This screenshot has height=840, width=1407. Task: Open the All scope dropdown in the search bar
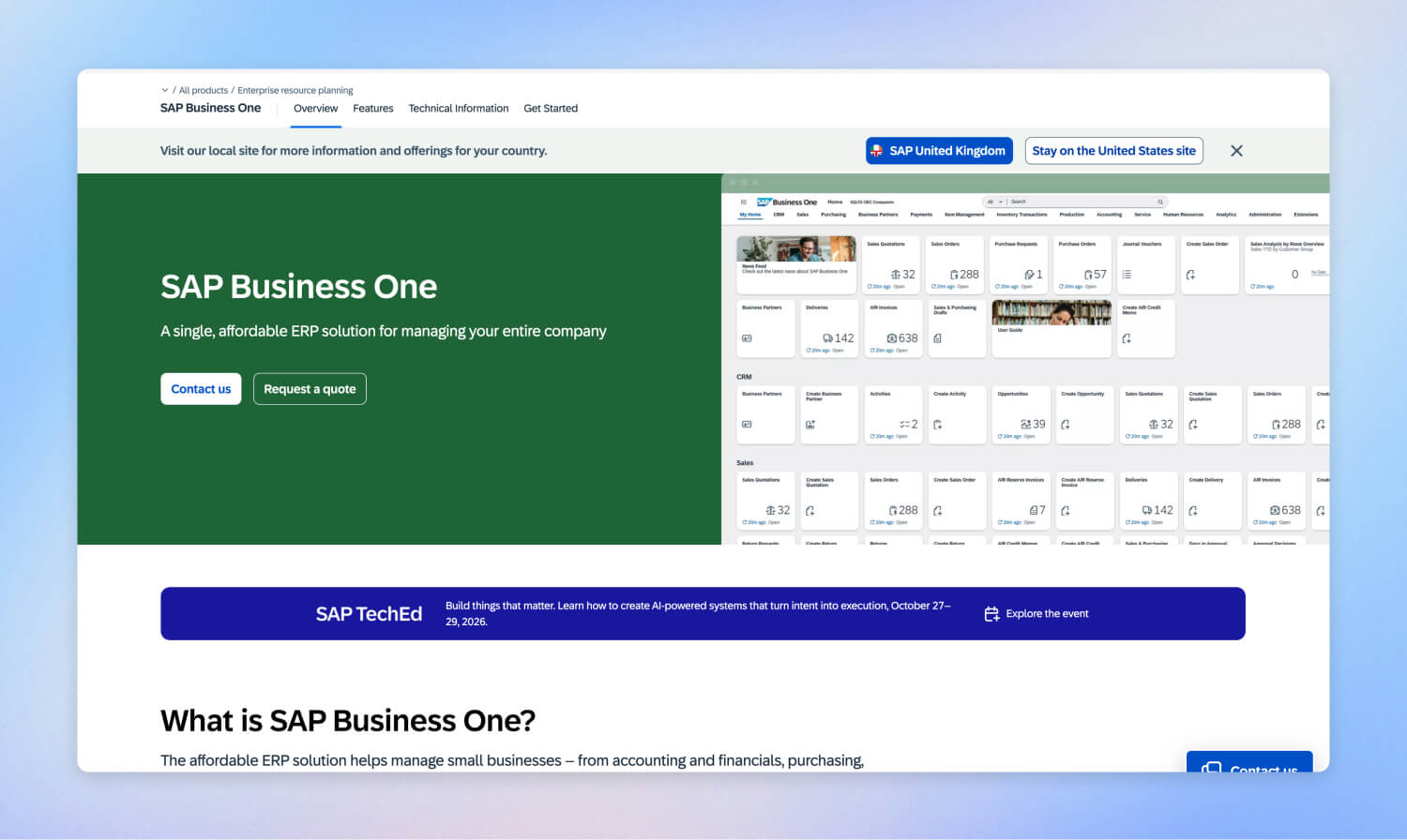tap(995, 202)
